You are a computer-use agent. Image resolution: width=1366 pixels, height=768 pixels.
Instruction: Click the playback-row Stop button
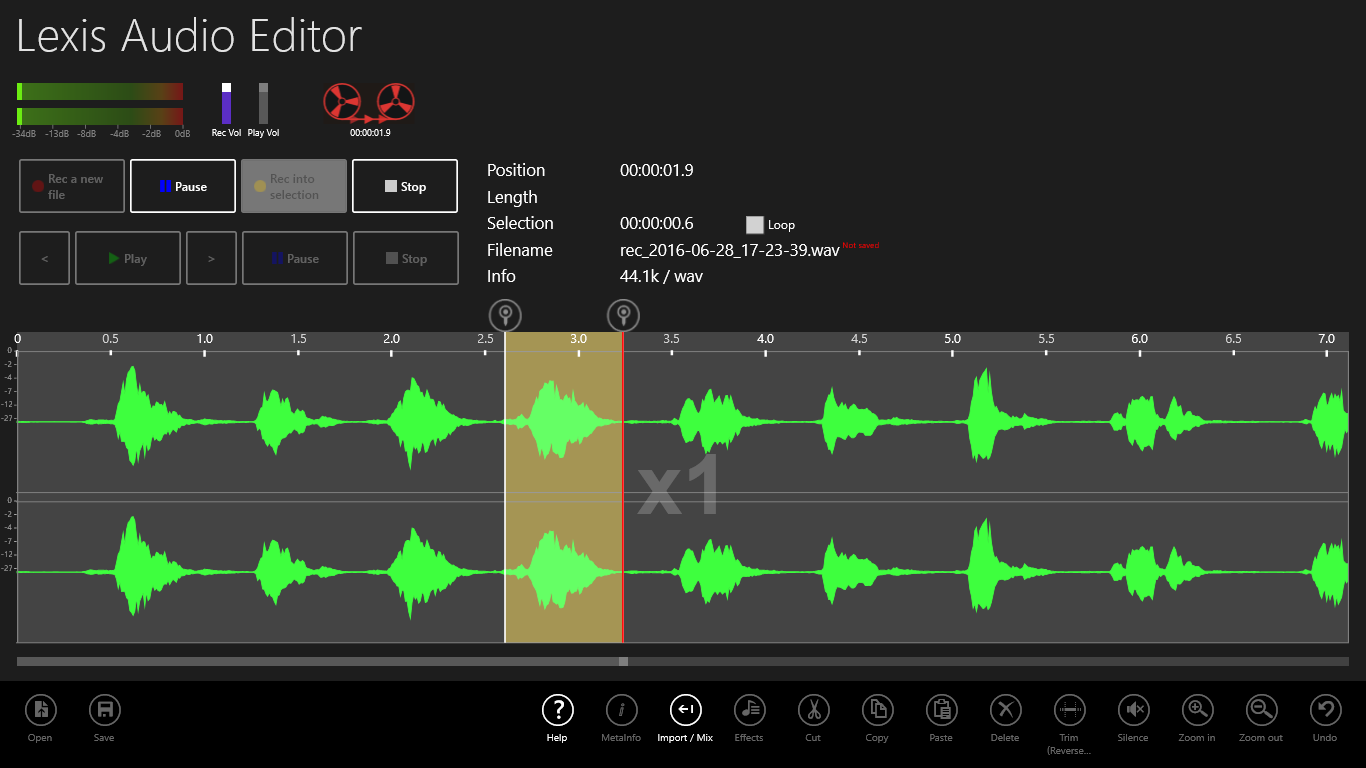(x=406, y=258)
